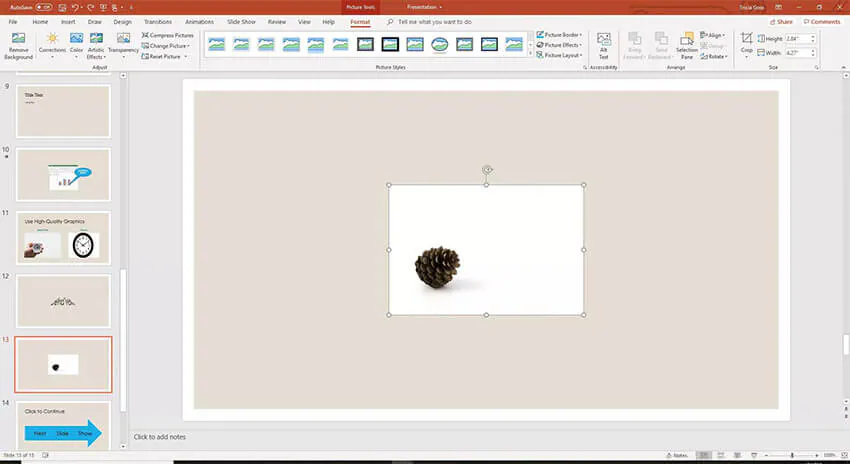Click the Alt Text button
This screenshot has height=464, width=850.
click(x=603, y=46)
